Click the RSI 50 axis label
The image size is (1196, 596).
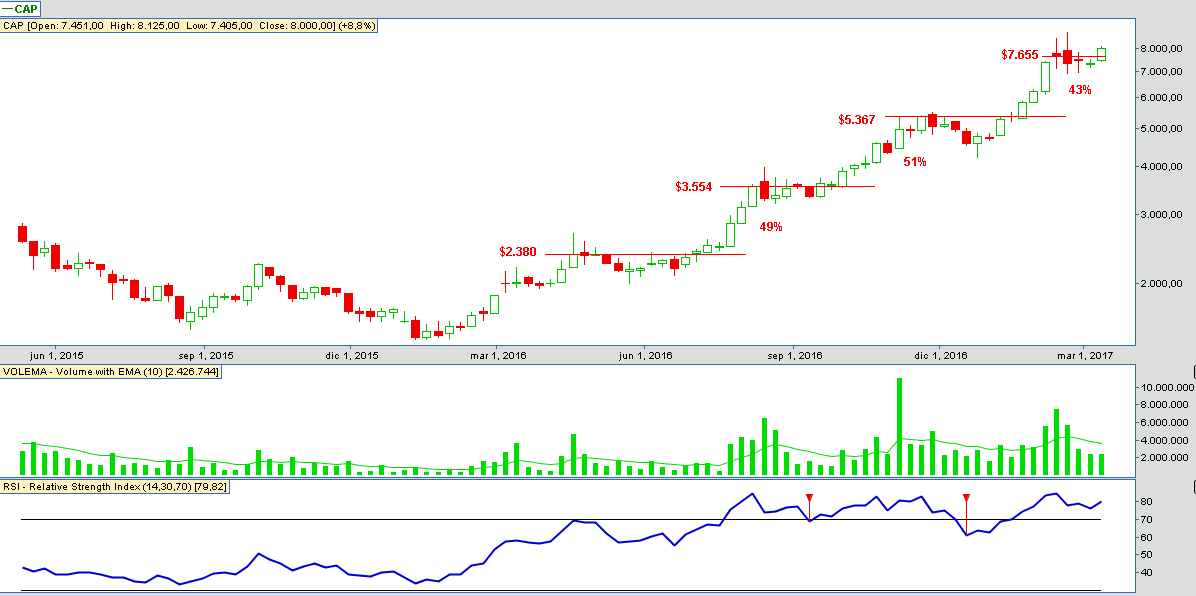pyautogui.click(x=1146, y=555)
